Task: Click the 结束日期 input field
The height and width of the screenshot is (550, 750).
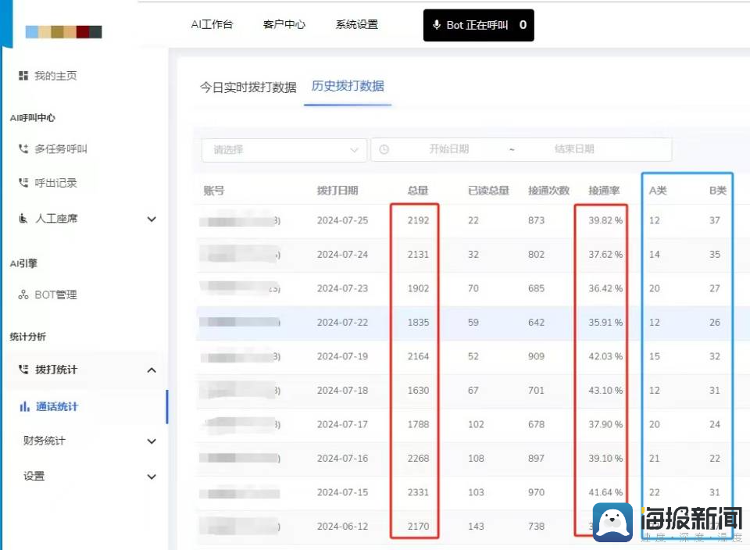Action: 574,149
